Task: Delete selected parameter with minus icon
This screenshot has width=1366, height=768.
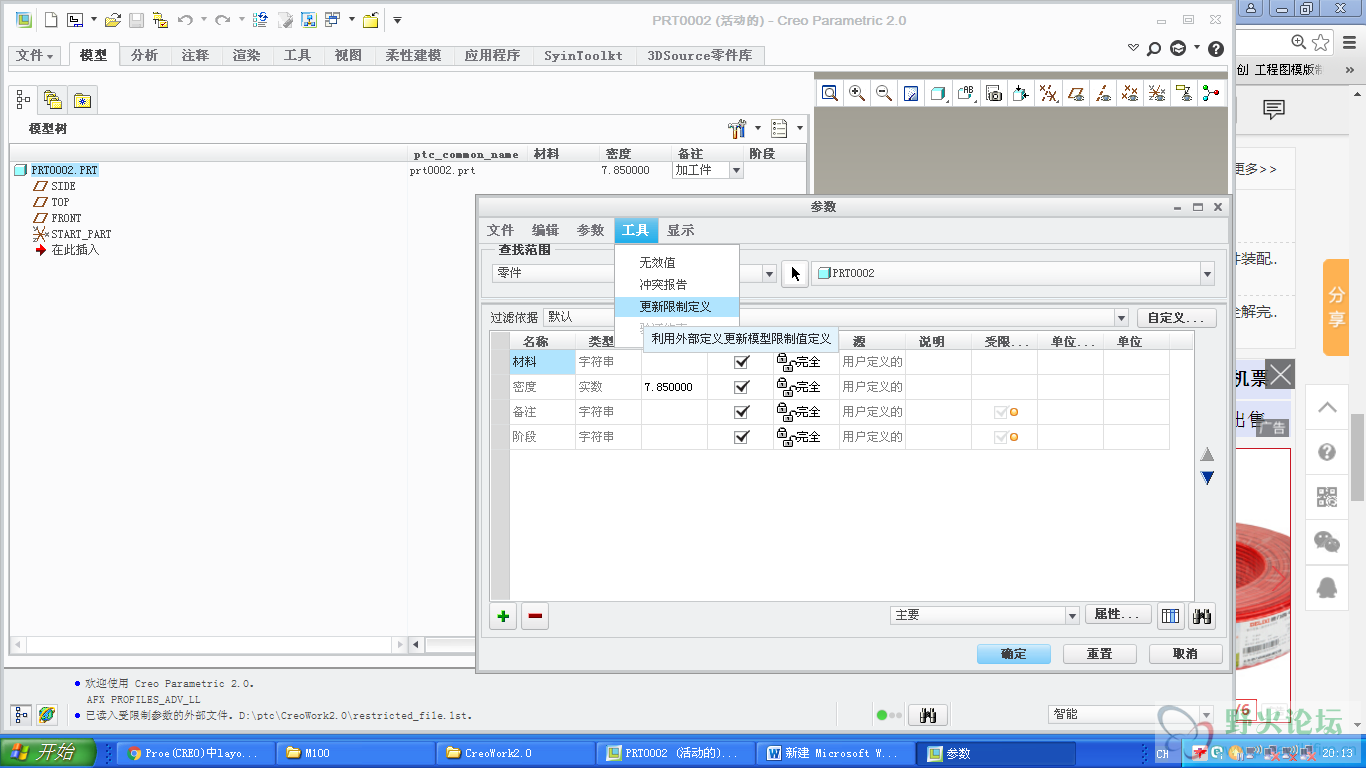Action: [535, 616]
